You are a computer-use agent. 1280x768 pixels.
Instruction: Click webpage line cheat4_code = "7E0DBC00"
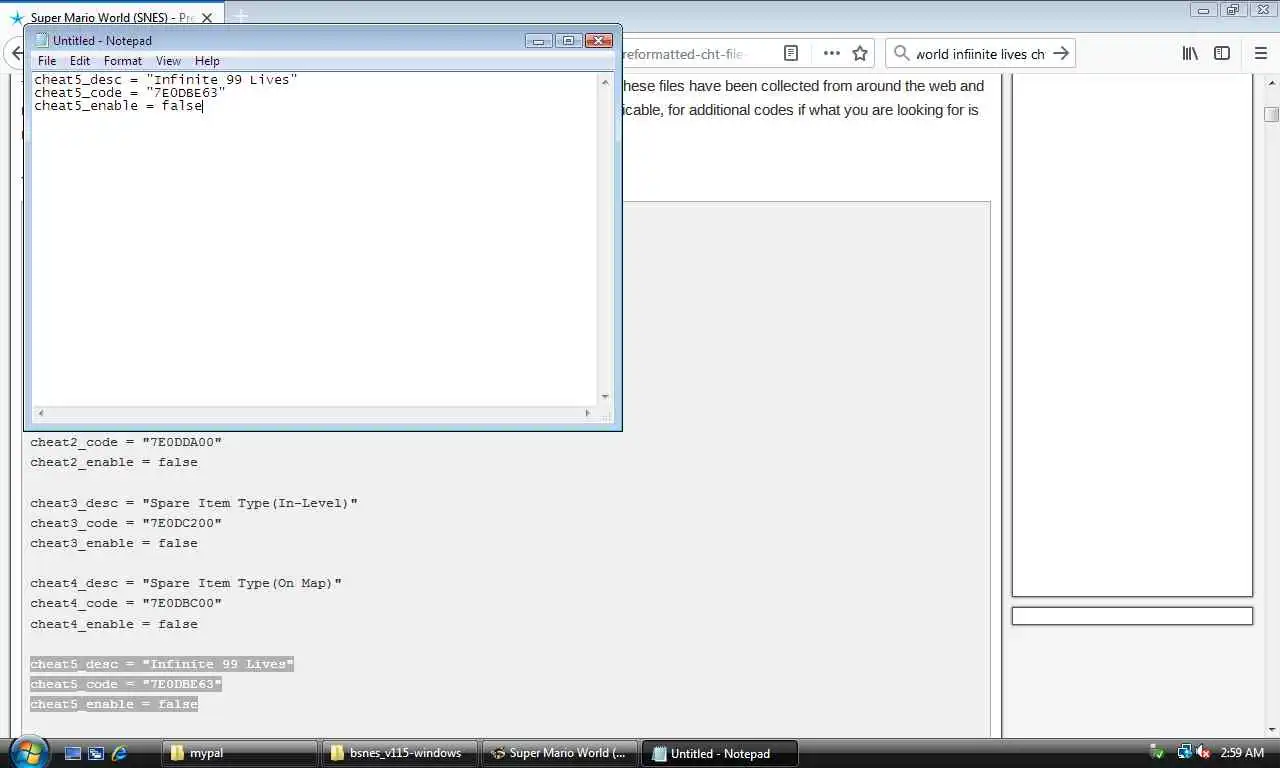(126, 603)
